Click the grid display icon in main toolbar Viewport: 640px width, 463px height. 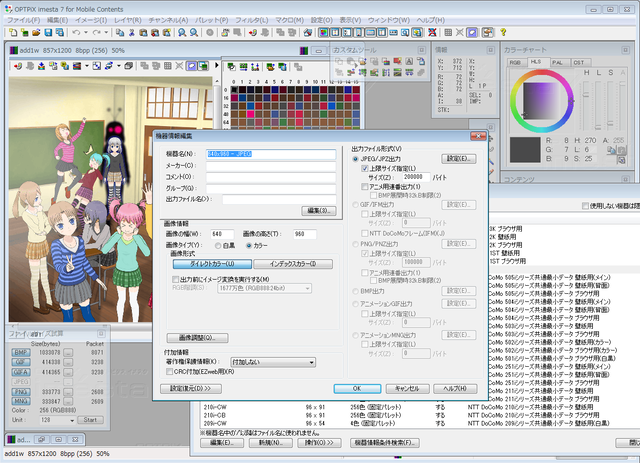click(448, 32)
